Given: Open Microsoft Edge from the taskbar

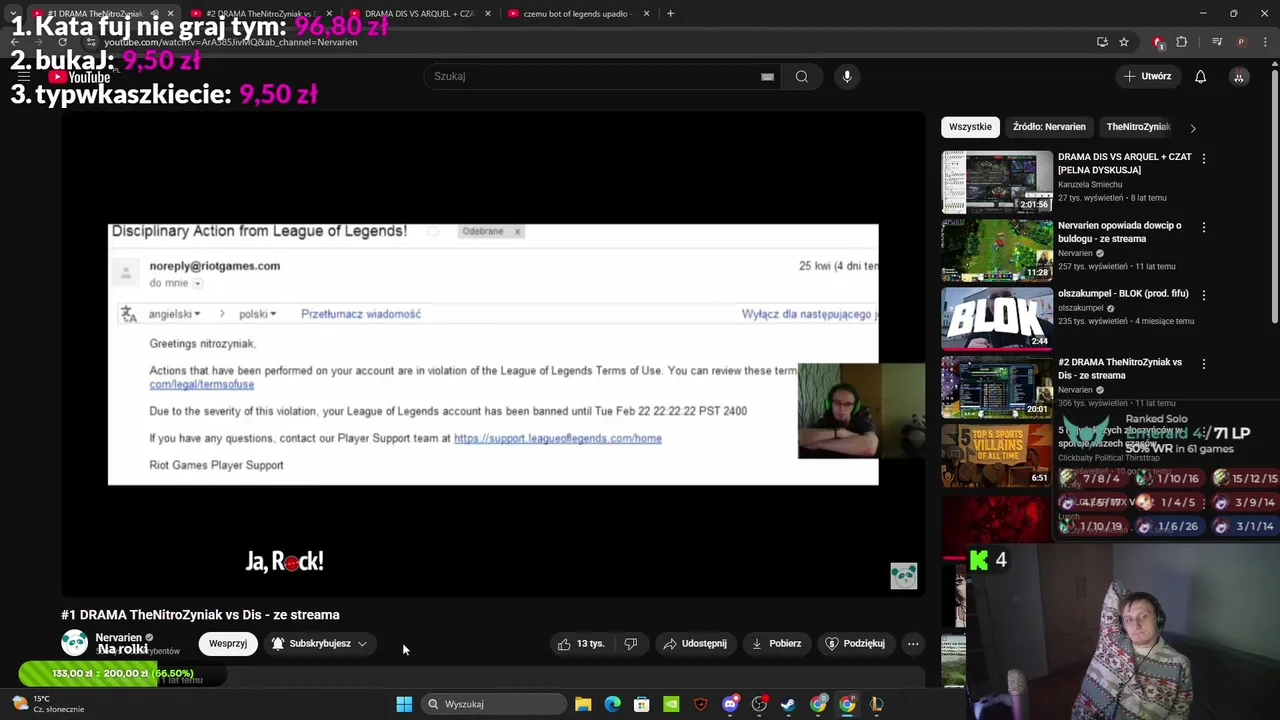Looking at the screenshot, I should (613, 704).
